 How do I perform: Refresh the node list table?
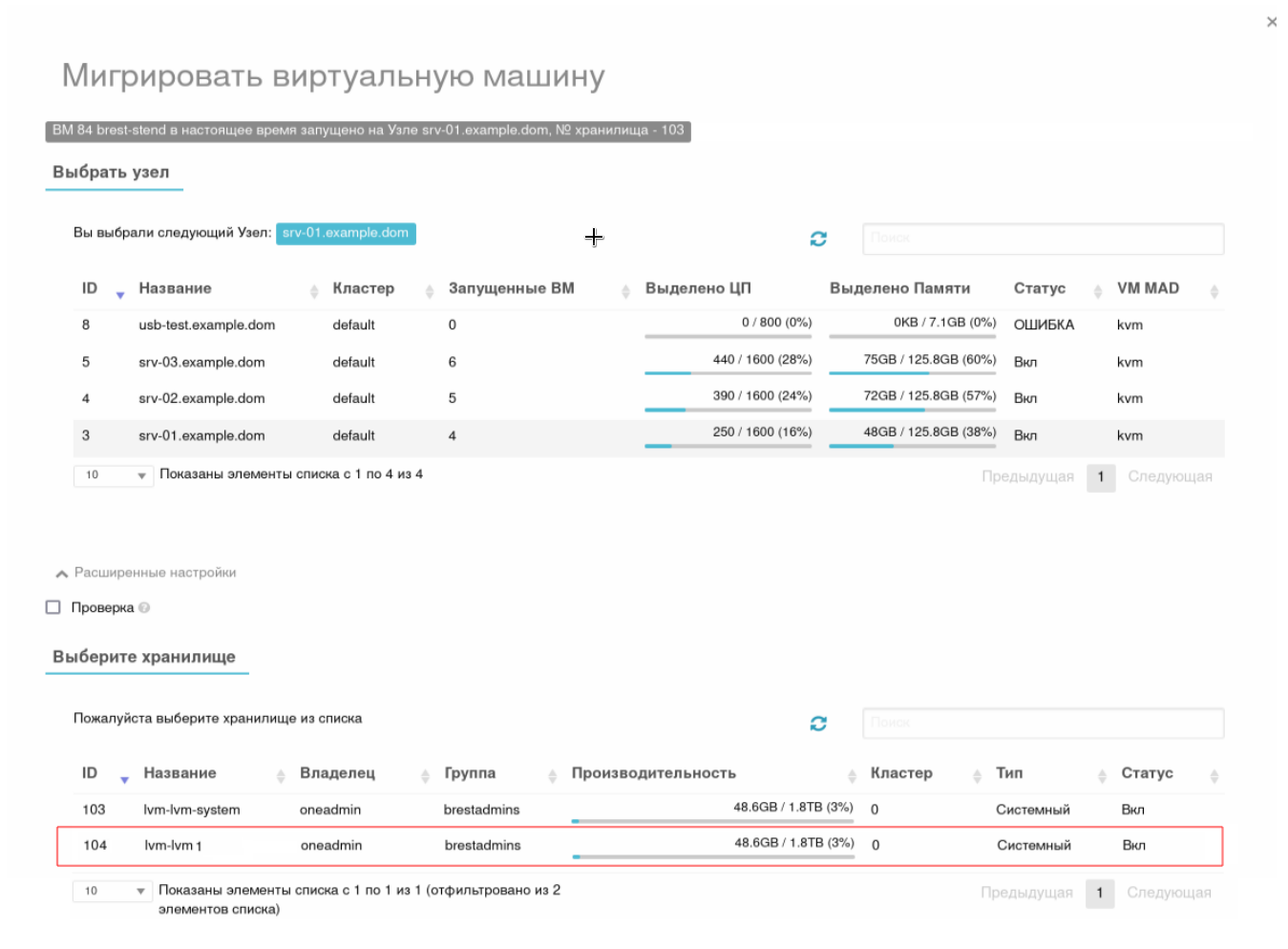pyautogui.click(x=818, y=239)
